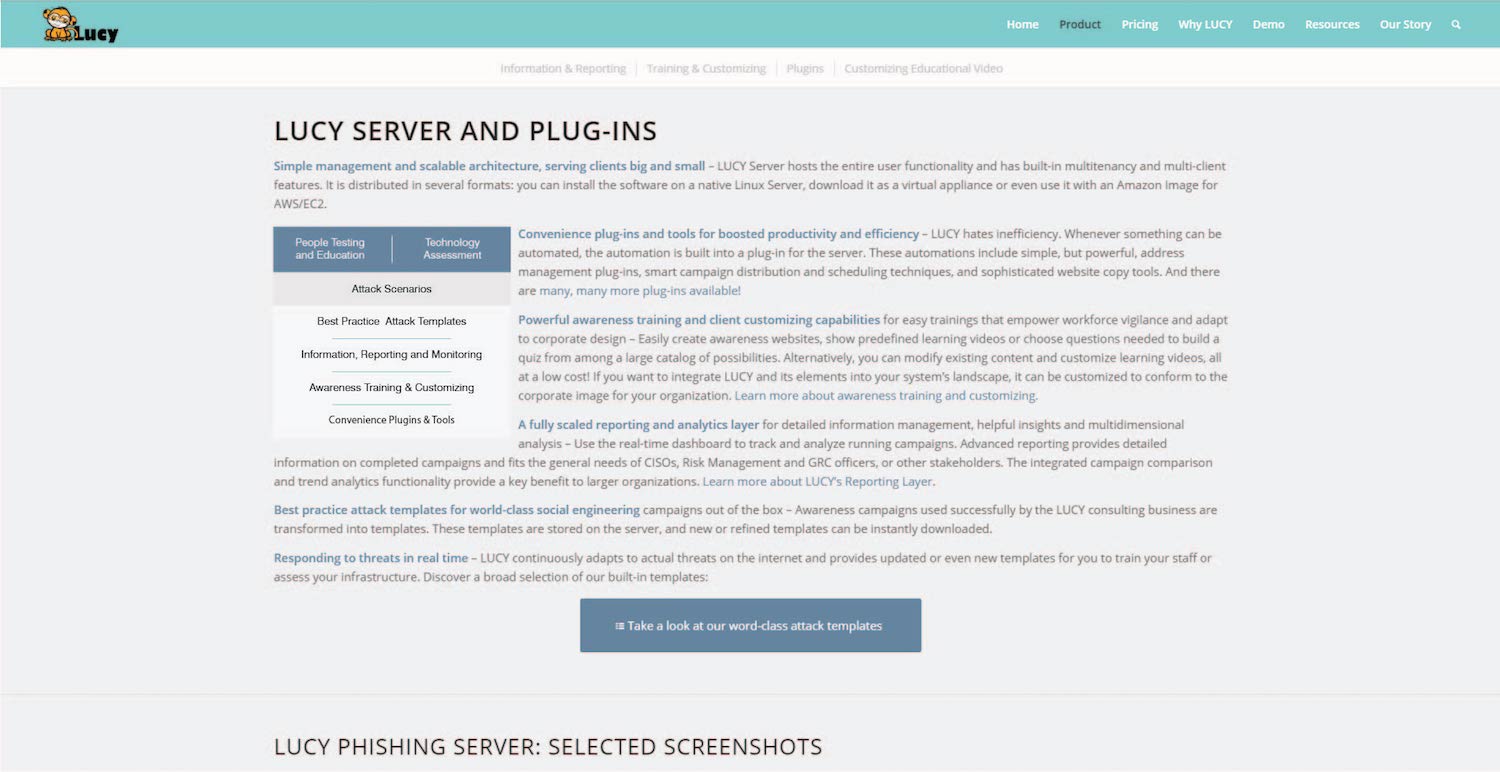The image size is (1500, 772).
Task: Click 'Powerful awareness training and client customizing capabilities' text
Action: (699, 320)
